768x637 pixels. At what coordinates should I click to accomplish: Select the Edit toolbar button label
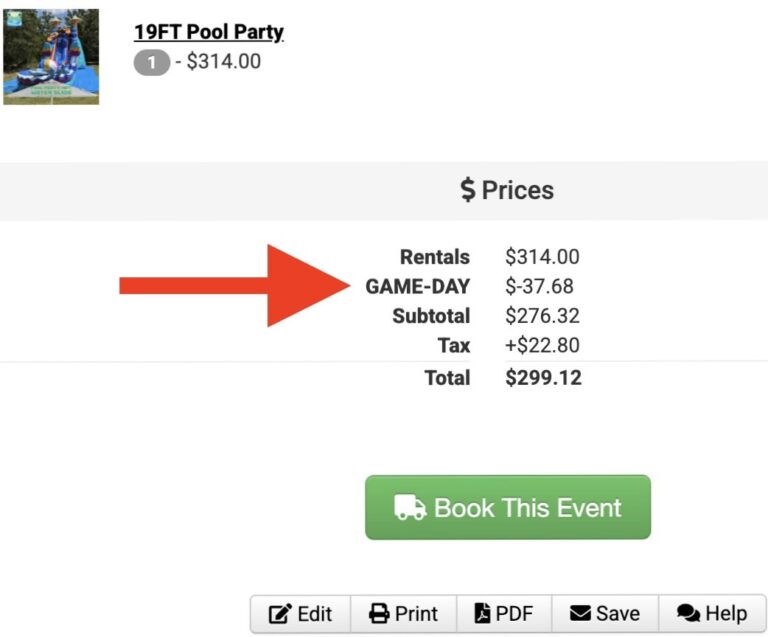(314, 613)
